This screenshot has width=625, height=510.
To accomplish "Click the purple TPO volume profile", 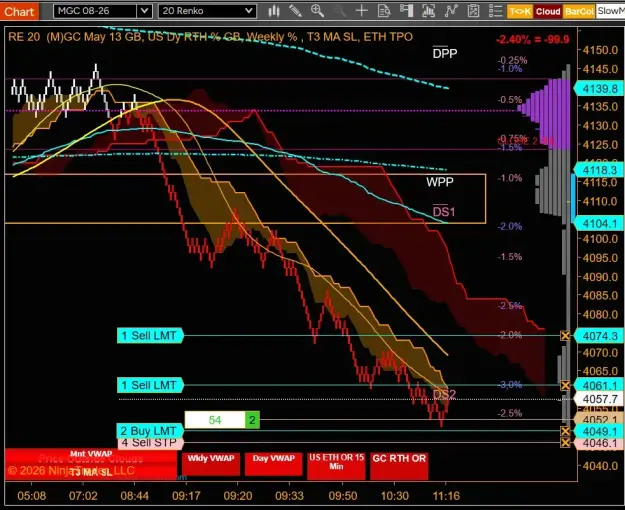I will tap(552, 114).
